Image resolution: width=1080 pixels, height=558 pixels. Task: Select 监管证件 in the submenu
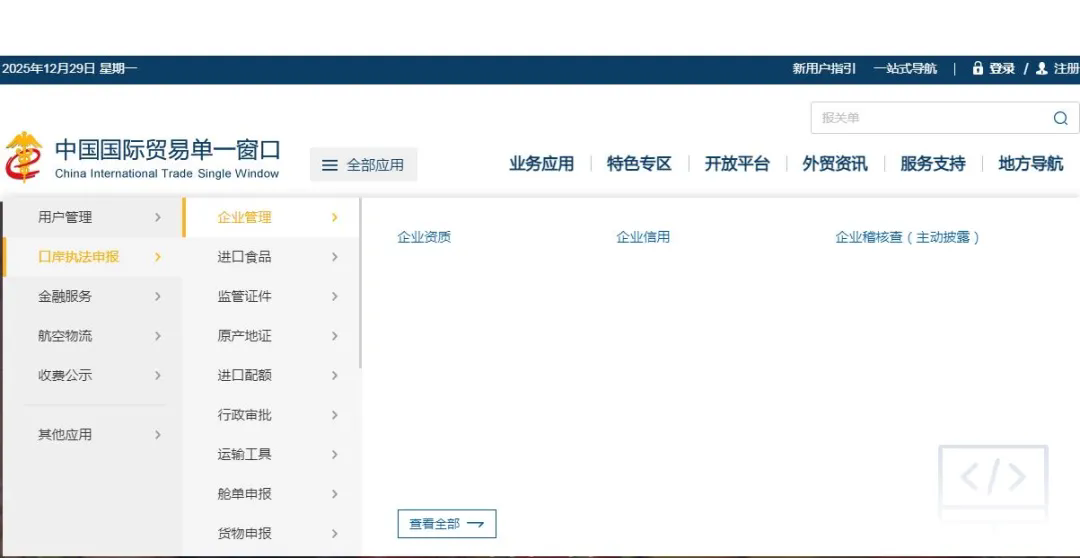pos(245,296)
